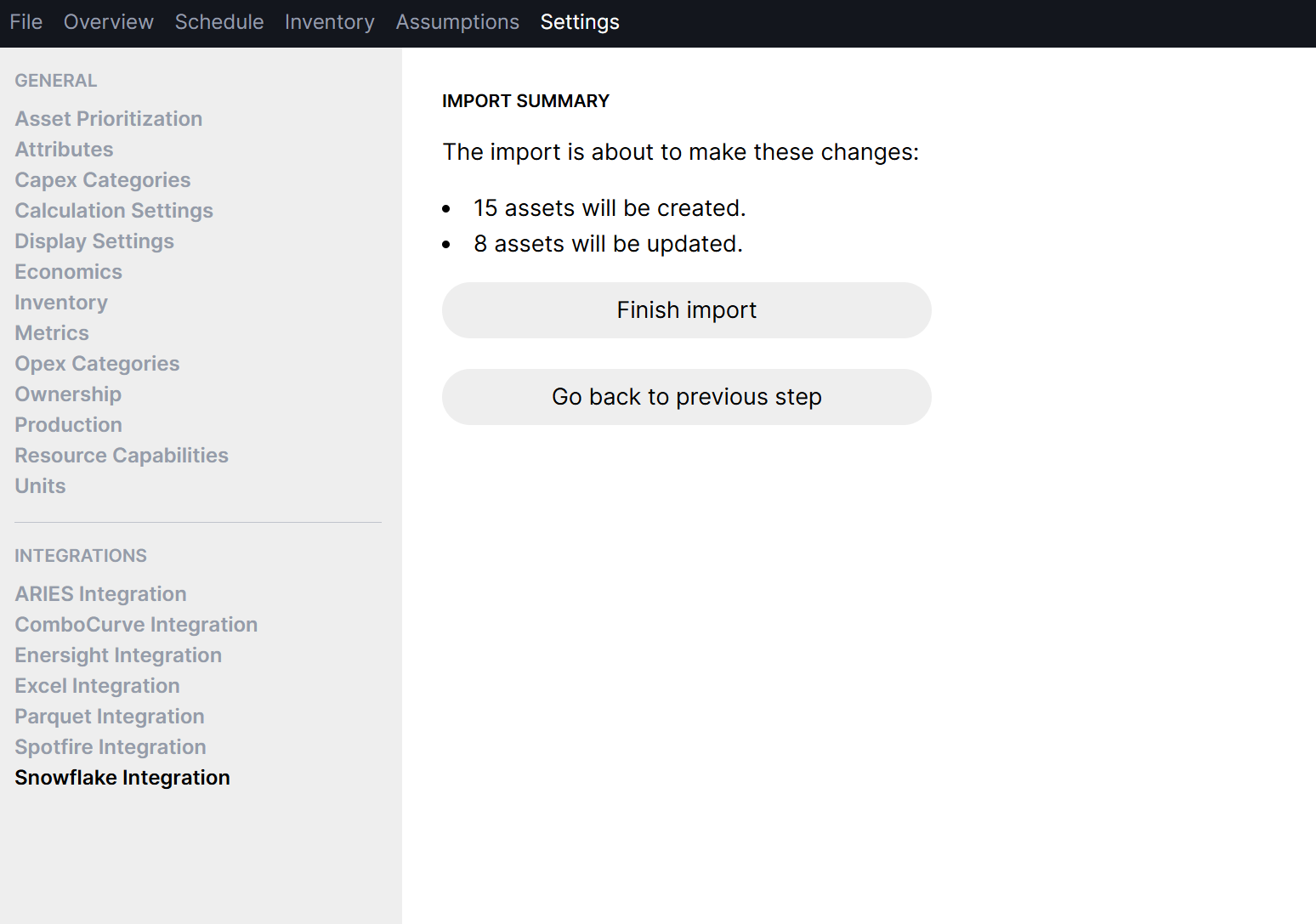The image size is (1316, 924).
Task: Open Excel Integration settings
Action: coord(97,686)
